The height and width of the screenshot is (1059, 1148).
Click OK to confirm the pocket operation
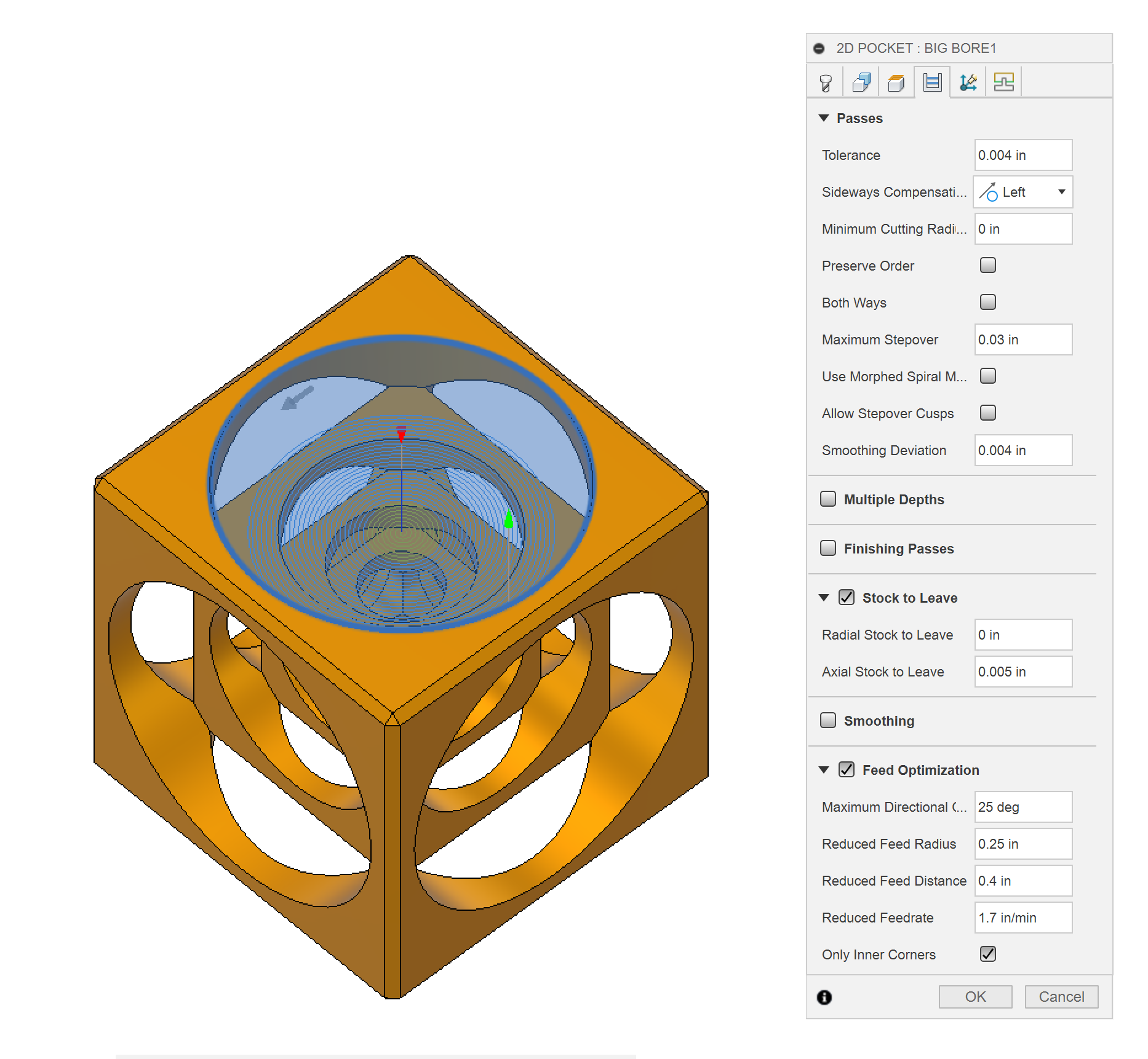975,996
